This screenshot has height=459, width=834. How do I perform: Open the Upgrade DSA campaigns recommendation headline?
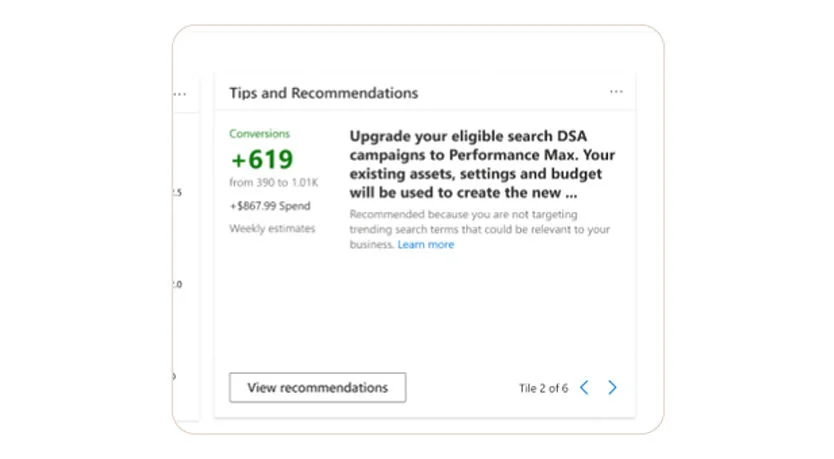click(482, 164)
